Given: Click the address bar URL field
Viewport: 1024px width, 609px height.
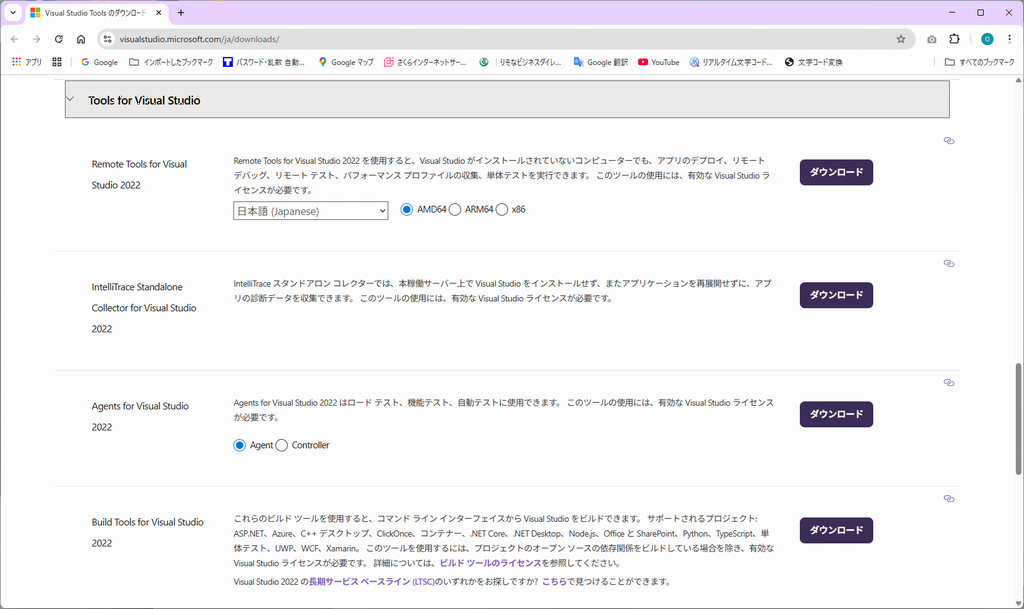Looking at the screenshot, I should [x=500, y=39].
